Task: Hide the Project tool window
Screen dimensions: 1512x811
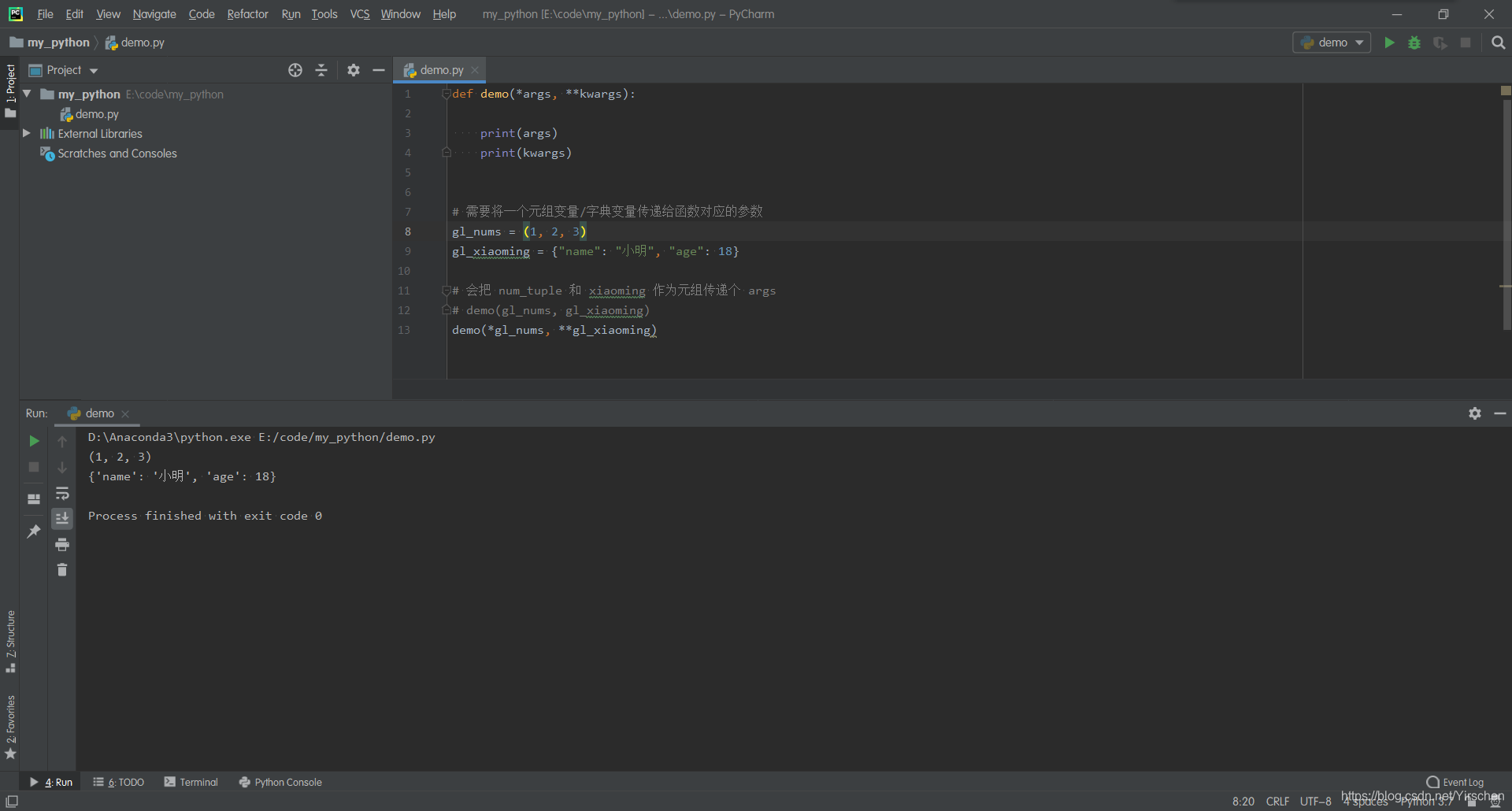Action: 379,70
